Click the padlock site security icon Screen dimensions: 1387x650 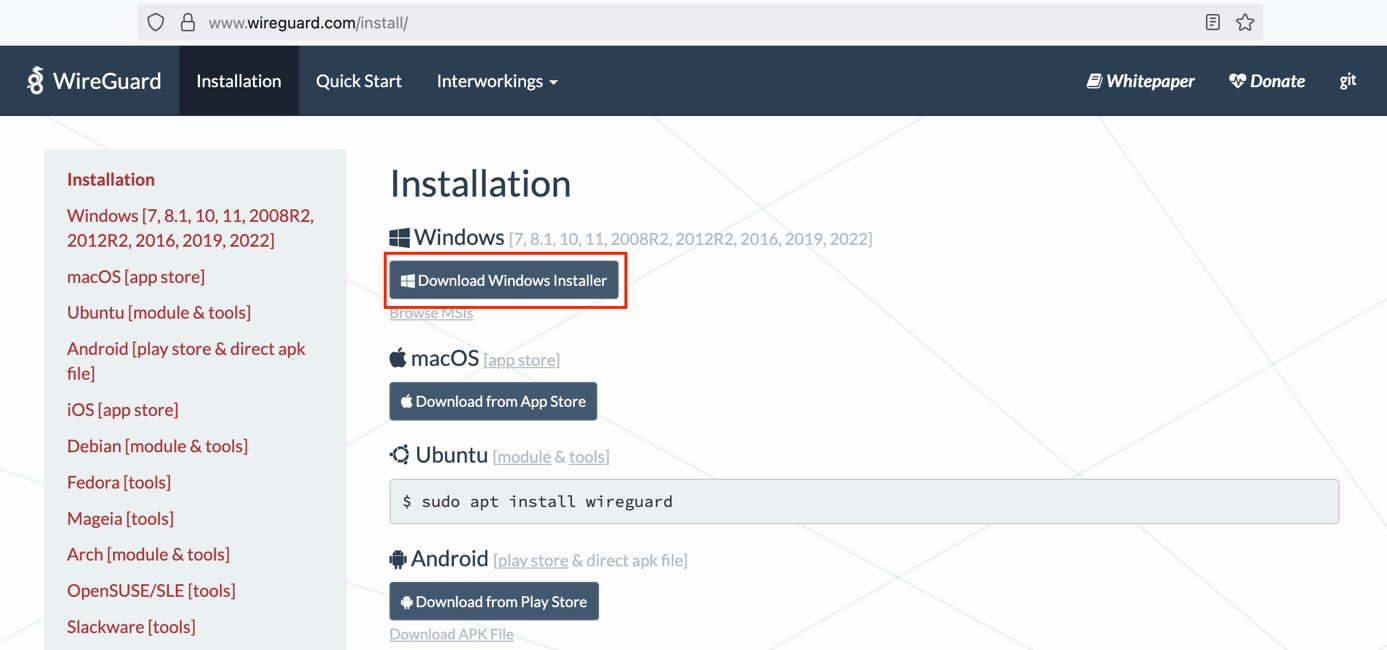click(x=188, y=22)
